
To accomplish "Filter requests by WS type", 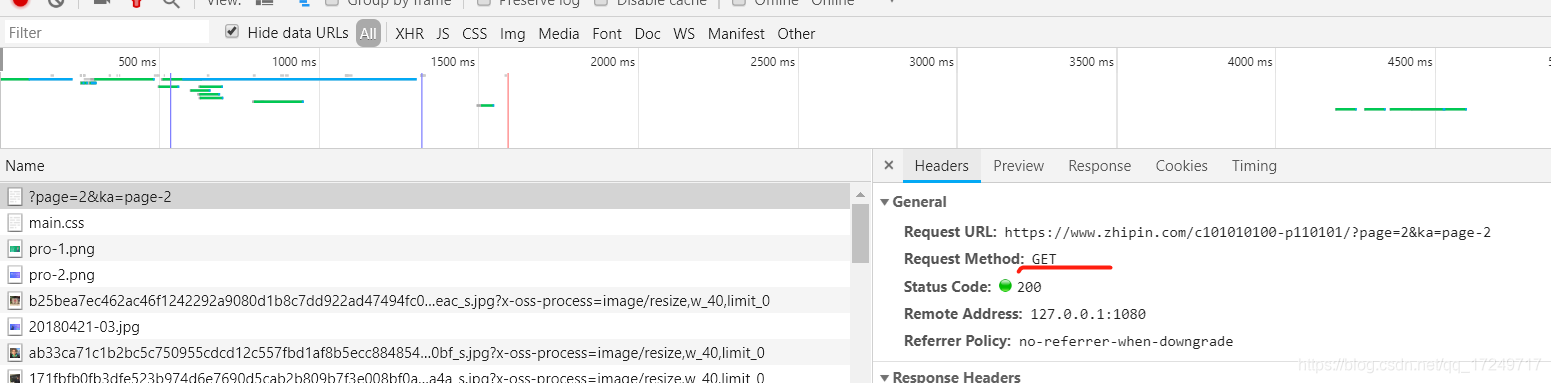I will click(684, 33).
